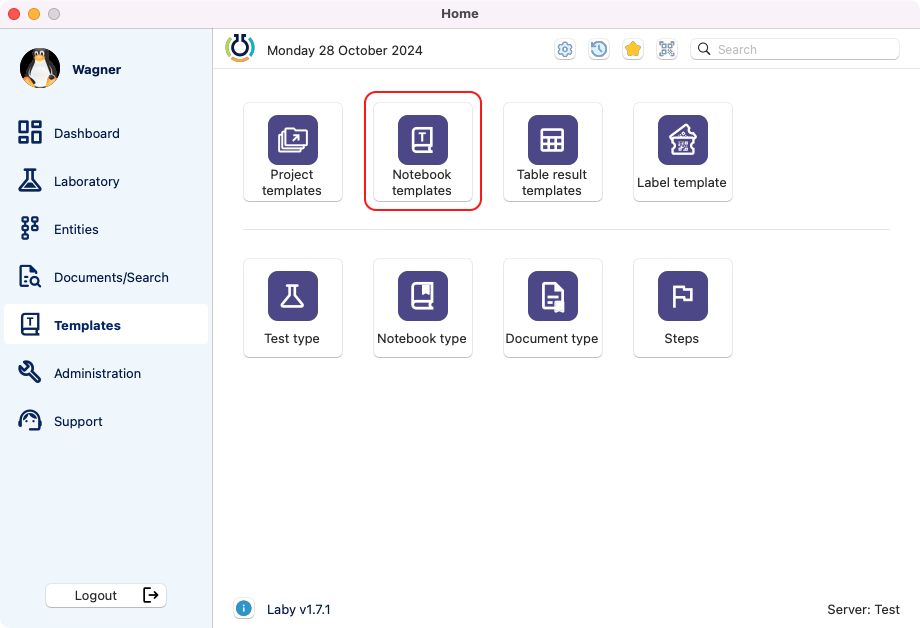The image size is (920, 628).
Task: Click the magnifier icon in the search box
Action: pyautogui.click(x=704, y=49)
